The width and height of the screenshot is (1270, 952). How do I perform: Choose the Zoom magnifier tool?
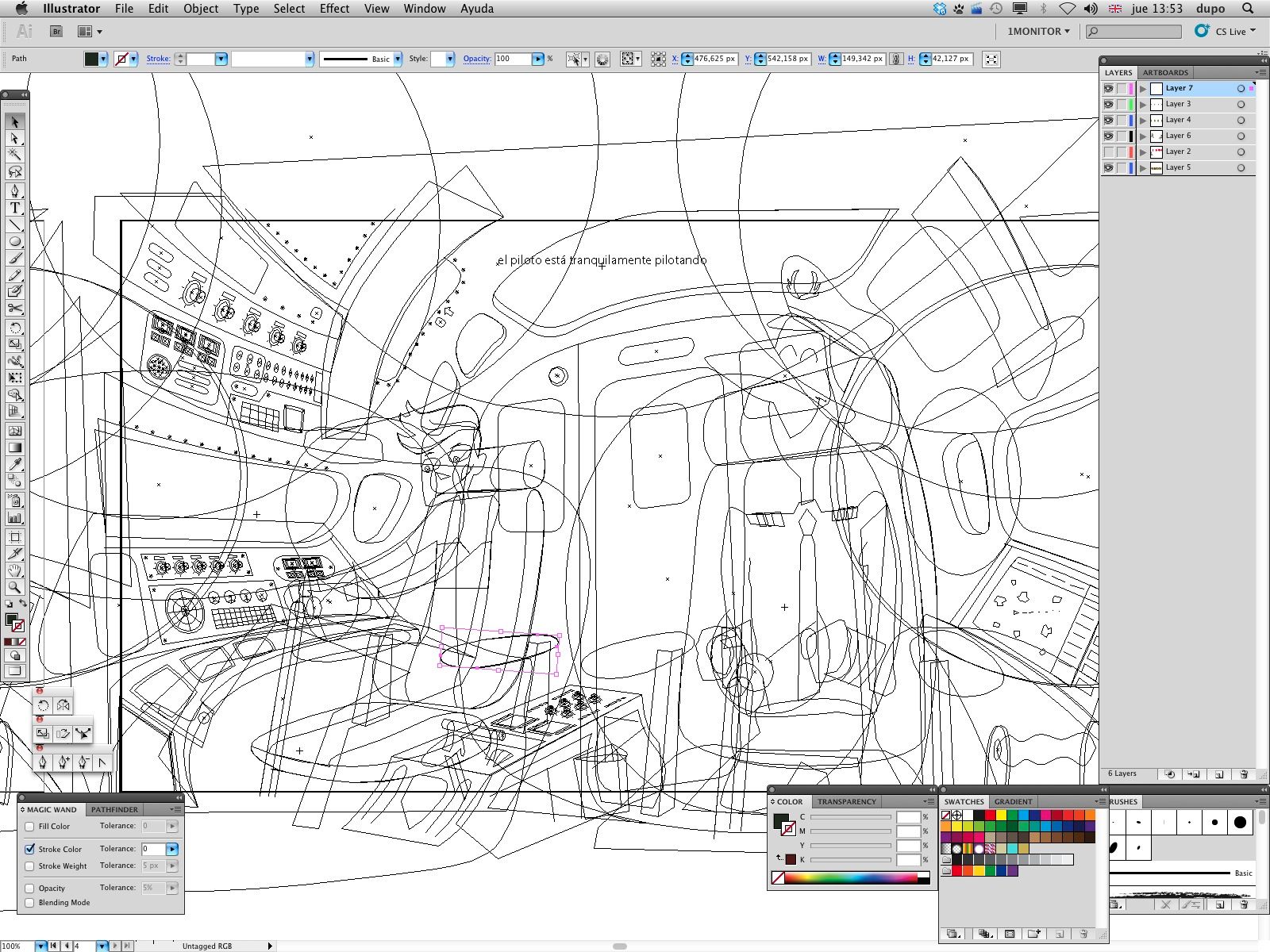tap(15, 588)
